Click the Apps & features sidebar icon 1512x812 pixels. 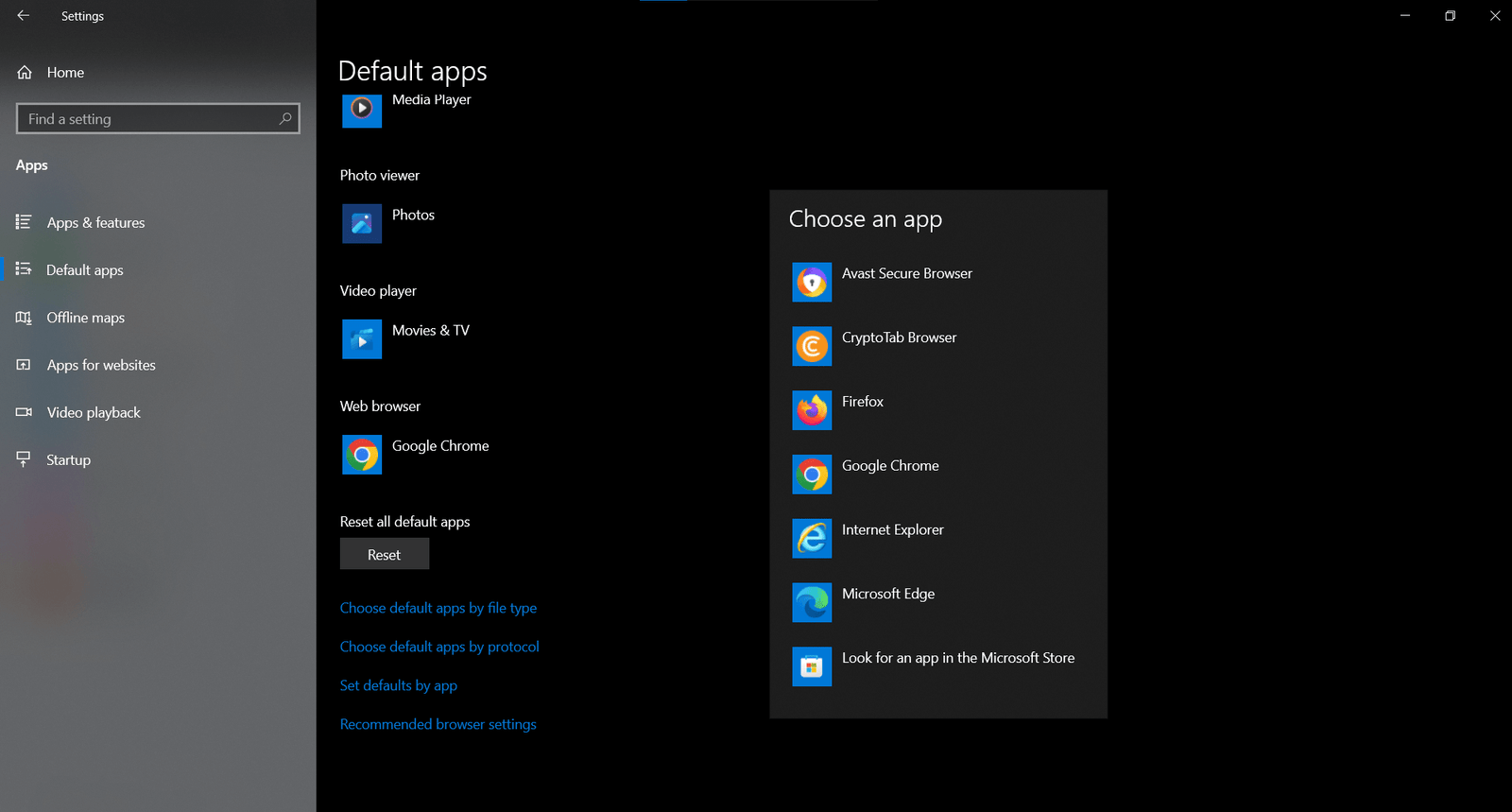pos(24,222)
